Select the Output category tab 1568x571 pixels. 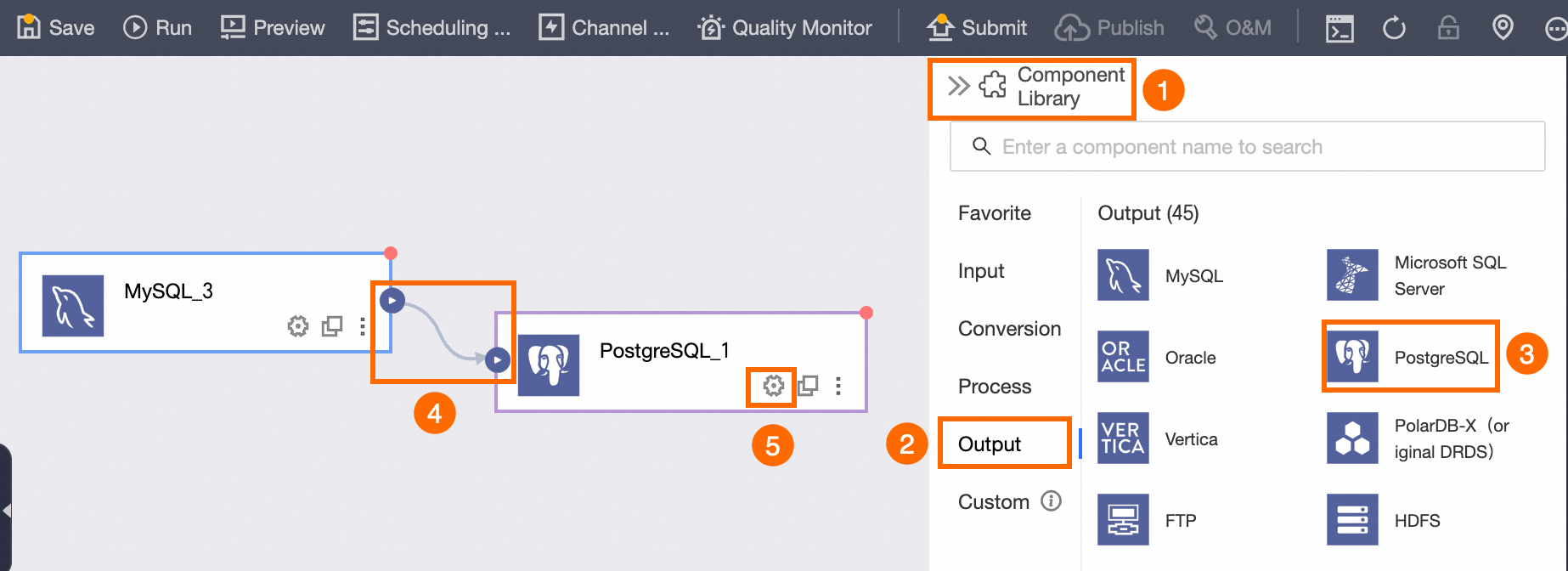(990, 444)
